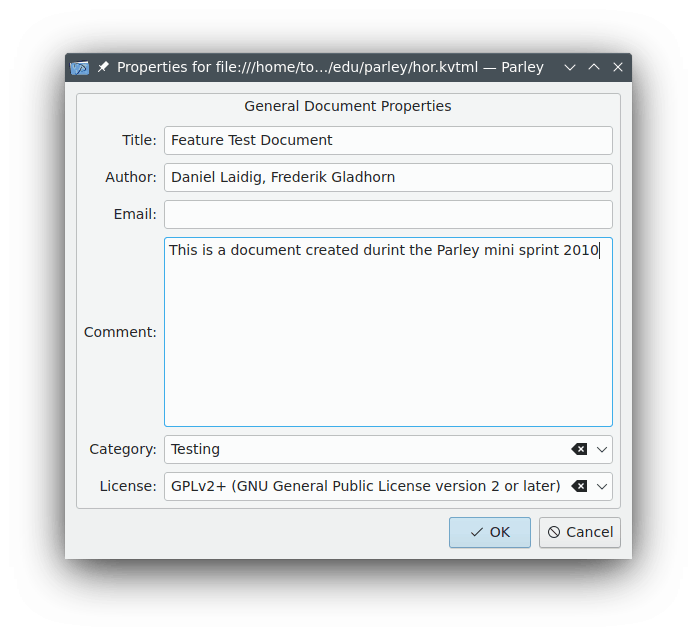
Task: Close the Properties dialog
Action: (x=618, y=68)
